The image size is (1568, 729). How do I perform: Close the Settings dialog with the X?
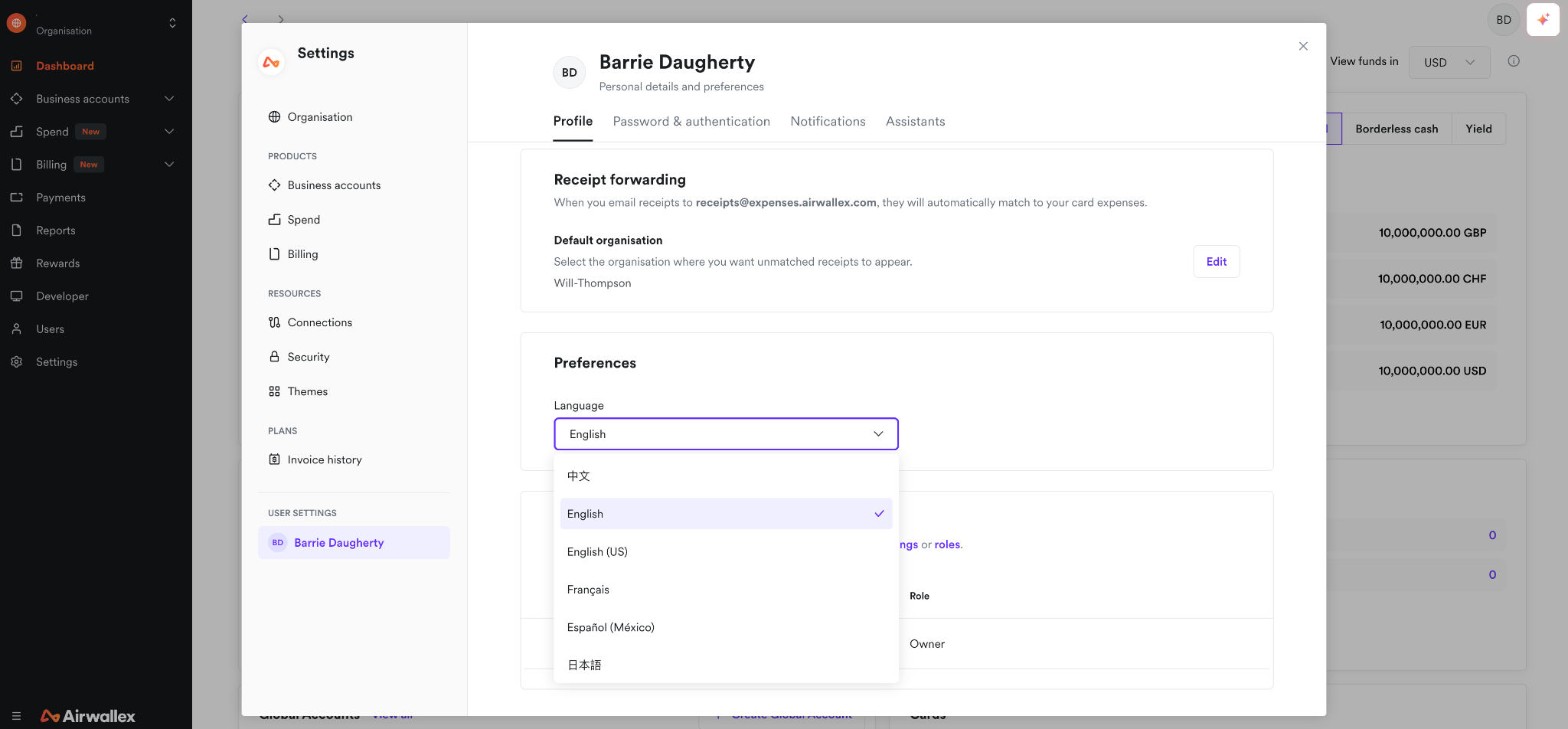pos(1303,46)
